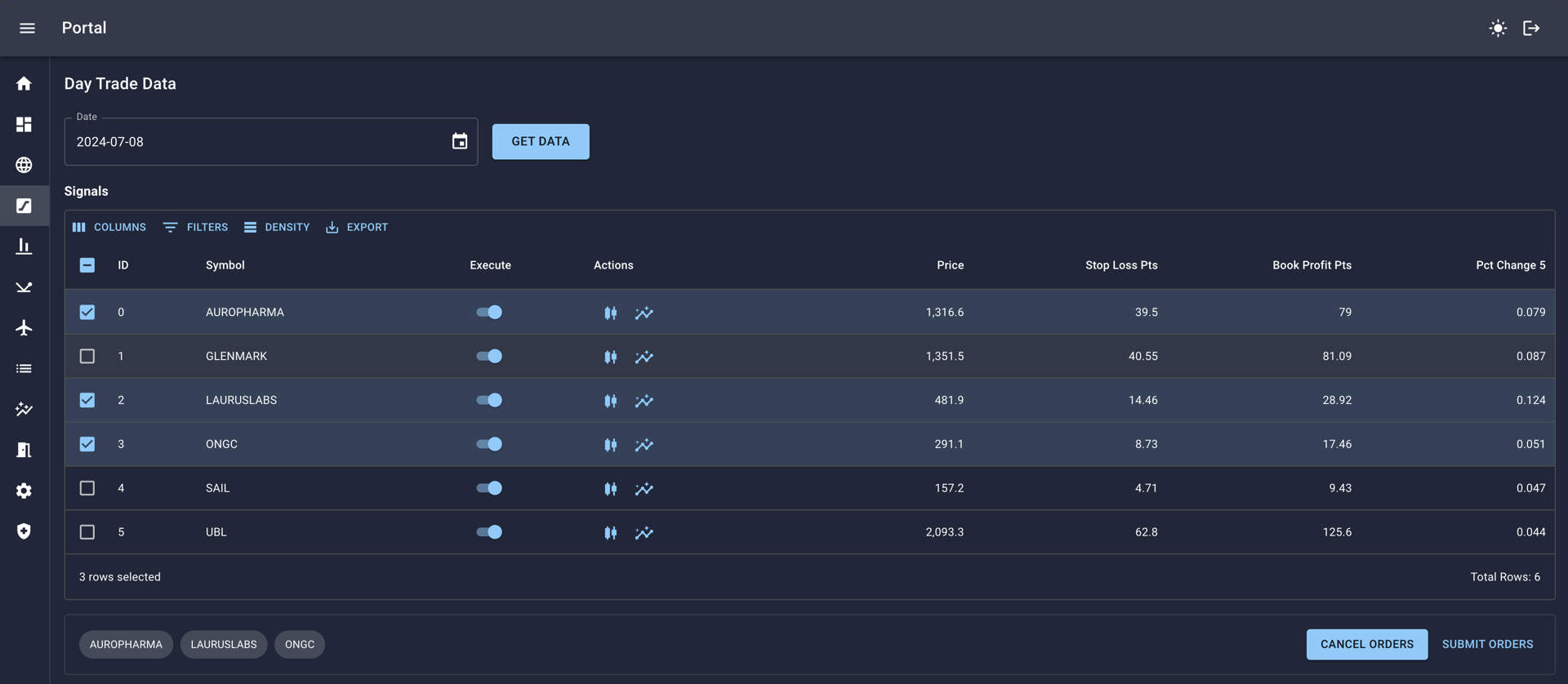Open the globe icon in sidebar
Image resolution: width=1568 pixels, height=684 pixels.
click(24, 165)
